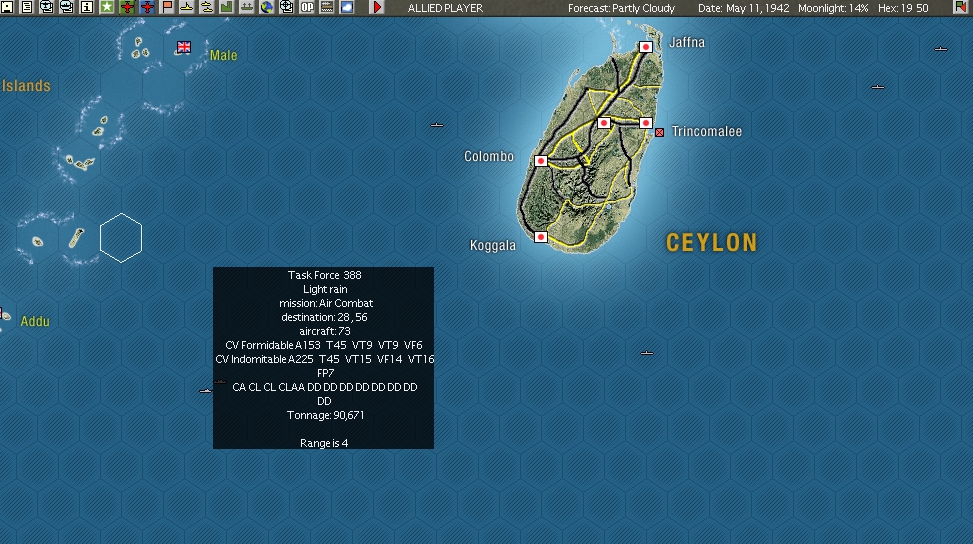Viewport: 973px width, 544px height.
Task: Click 'Light rain' tooltip line
Action: point(325,289)
